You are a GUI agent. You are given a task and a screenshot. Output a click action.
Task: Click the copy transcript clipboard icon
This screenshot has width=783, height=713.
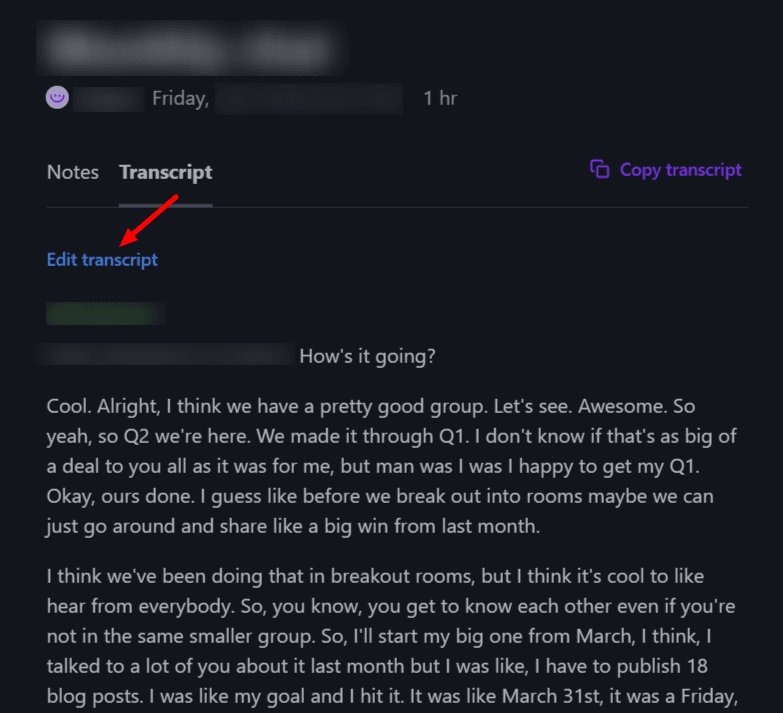point(599,169)
